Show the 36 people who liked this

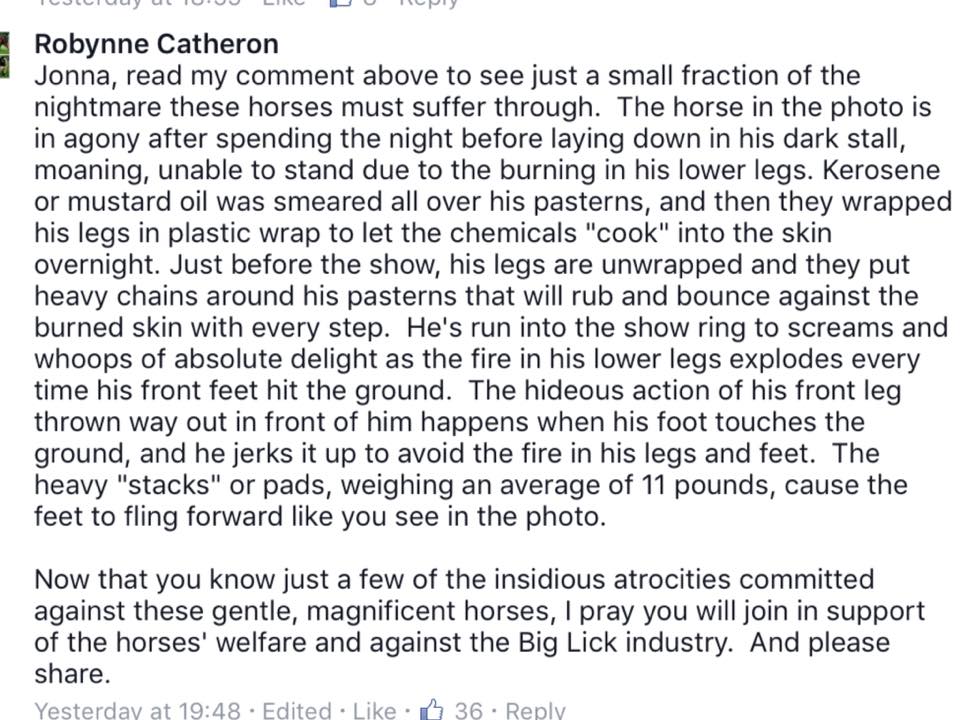pos(468,710)
